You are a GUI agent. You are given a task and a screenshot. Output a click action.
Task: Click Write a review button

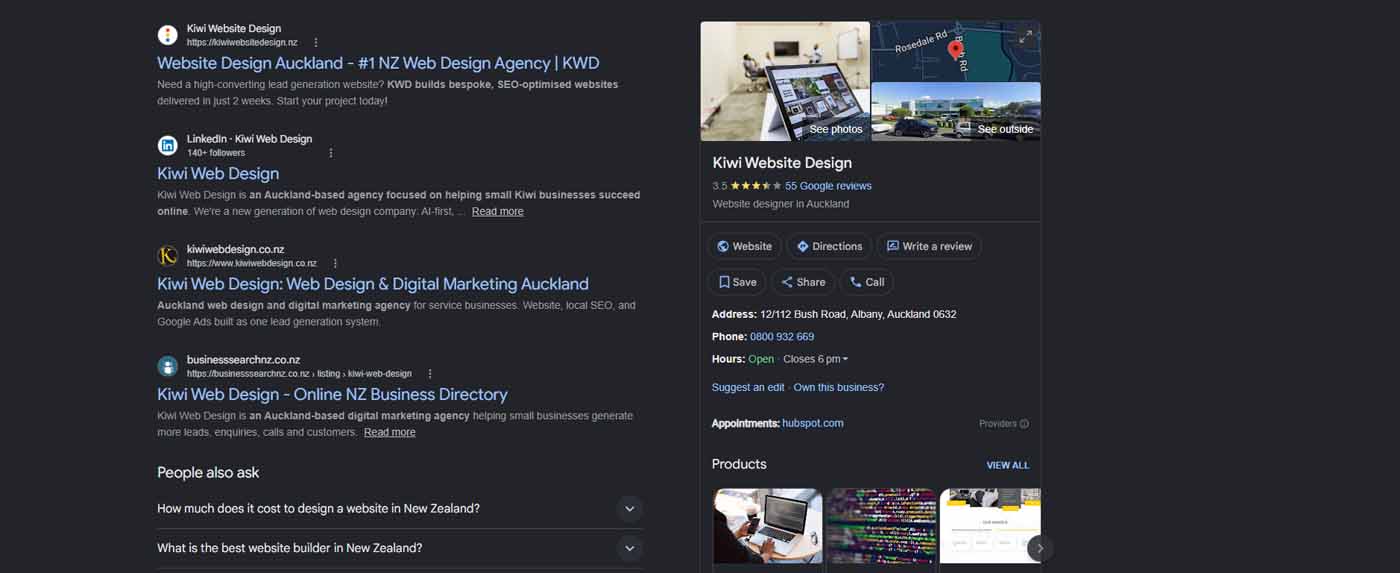929,246
